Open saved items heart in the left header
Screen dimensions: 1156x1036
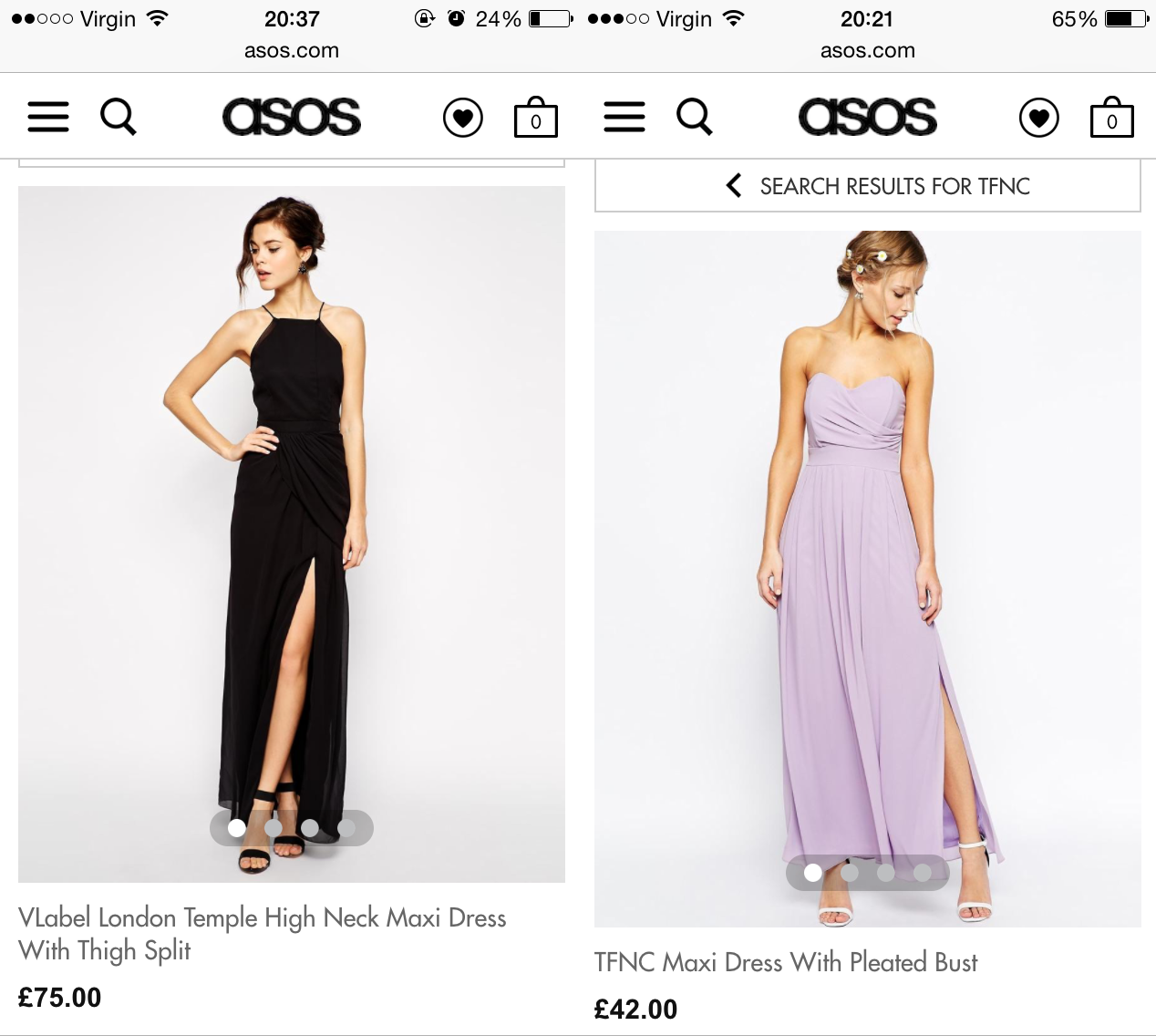pos(463,118)
